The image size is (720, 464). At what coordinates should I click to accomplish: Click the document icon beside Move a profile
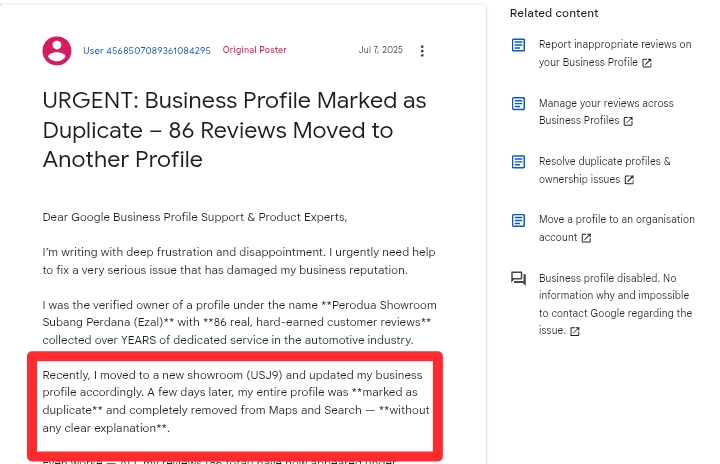click(x=518, y=220)
